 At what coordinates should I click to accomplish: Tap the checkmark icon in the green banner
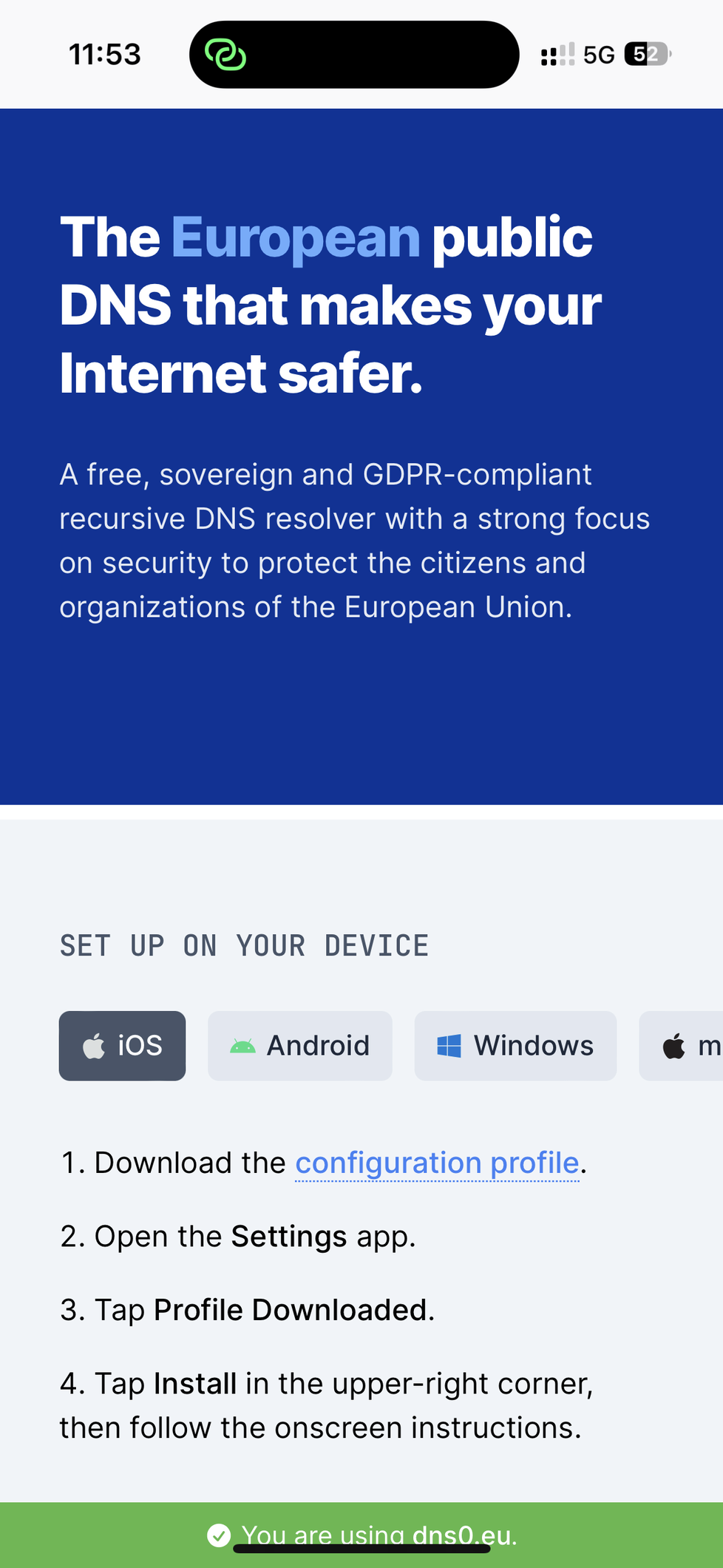(219, 1535)
